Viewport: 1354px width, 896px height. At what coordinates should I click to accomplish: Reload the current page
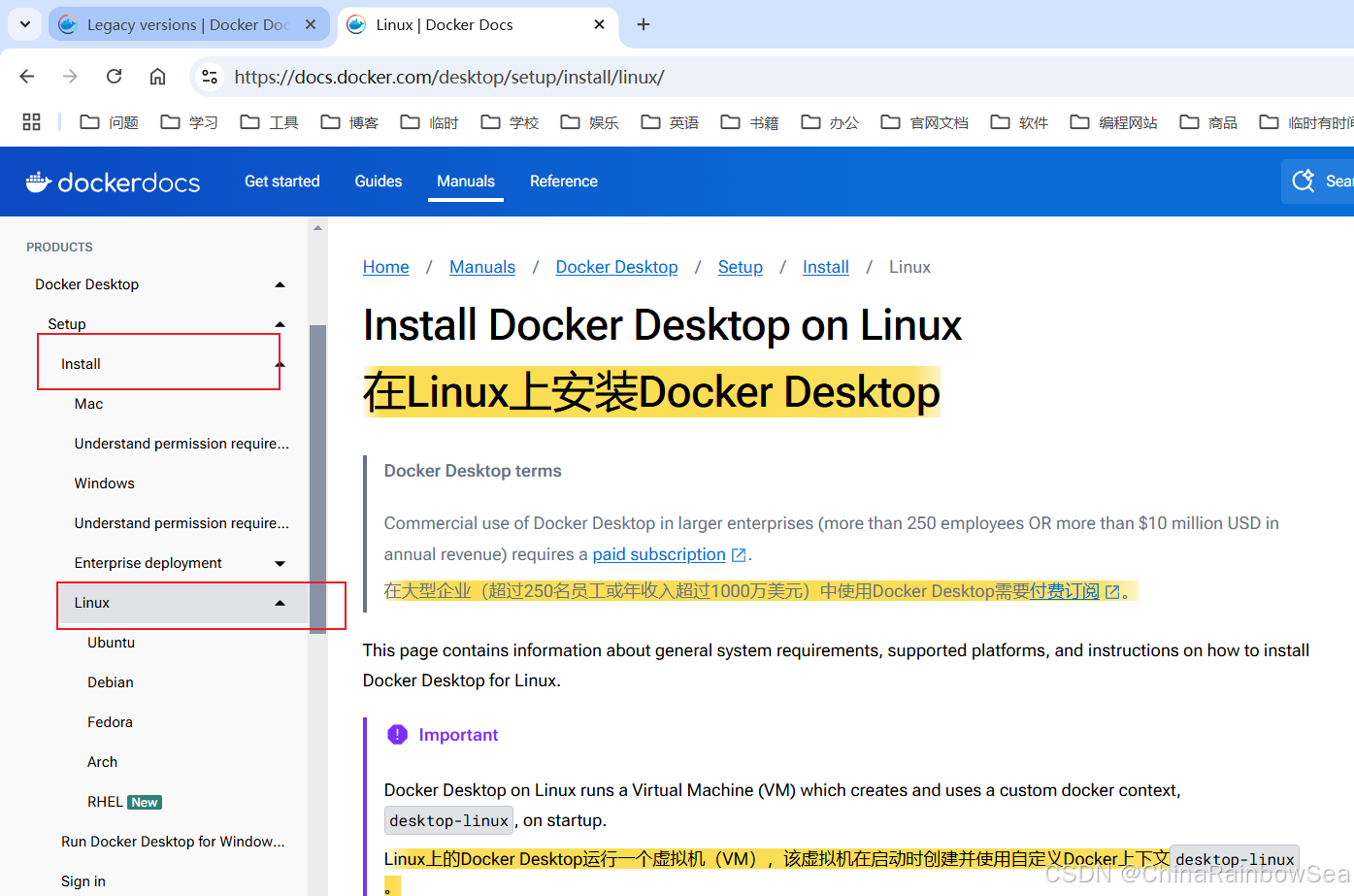(114, 76)
